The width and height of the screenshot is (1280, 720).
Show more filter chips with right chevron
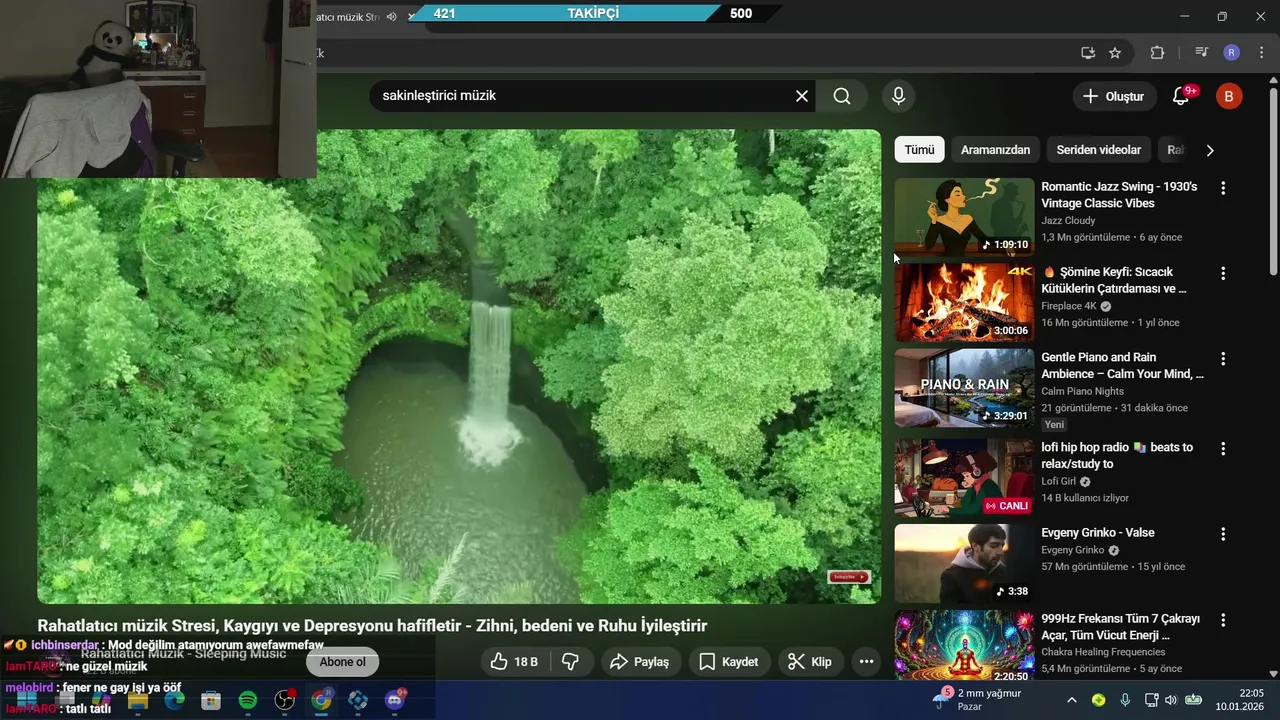point(1210,150)
